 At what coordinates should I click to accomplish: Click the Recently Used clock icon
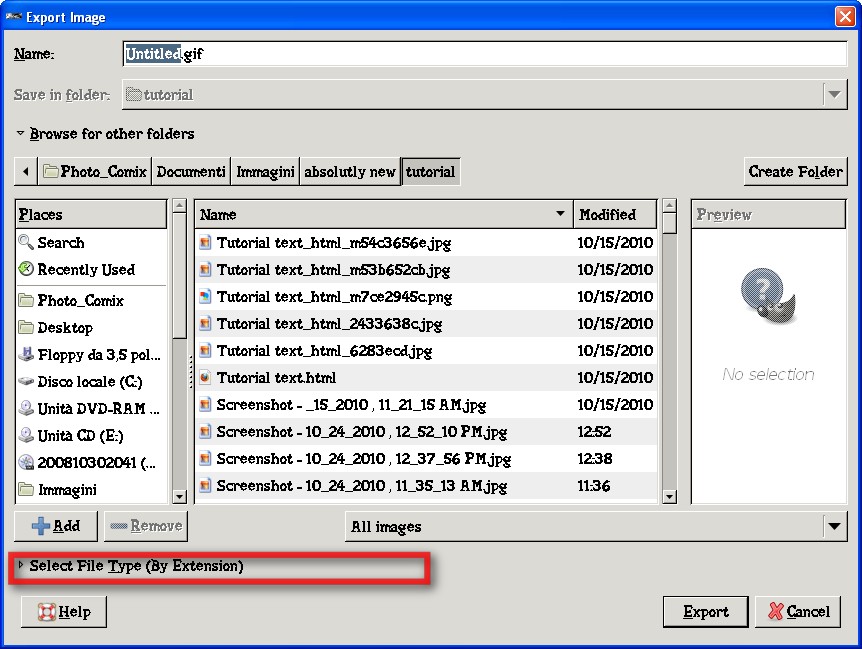coord(26,269)
